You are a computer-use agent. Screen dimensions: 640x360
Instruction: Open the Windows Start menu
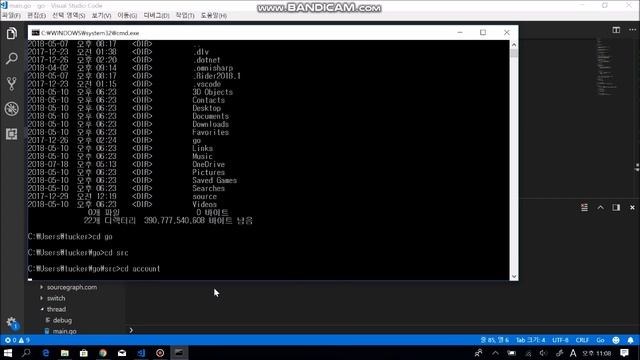pyautogui.click(x=8, y=353)
